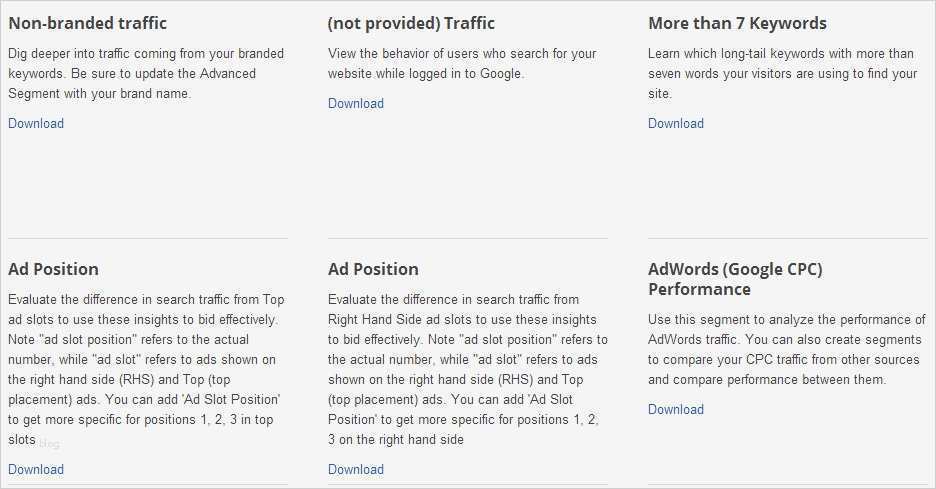Viewport: 936px width, 489px height.
Task: Click the AdWords CPC traffic description paragraph
Action: pos(786,350)
